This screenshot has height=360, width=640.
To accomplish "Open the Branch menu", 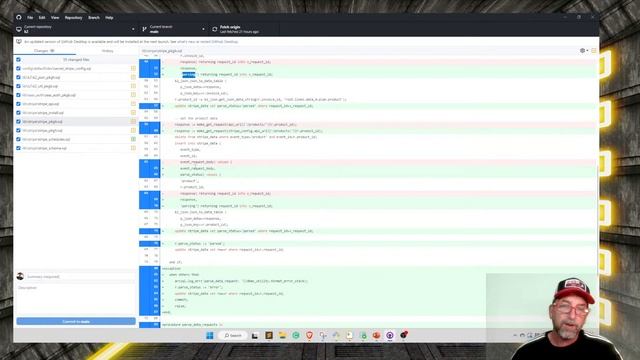I will (x=93, y=18).
